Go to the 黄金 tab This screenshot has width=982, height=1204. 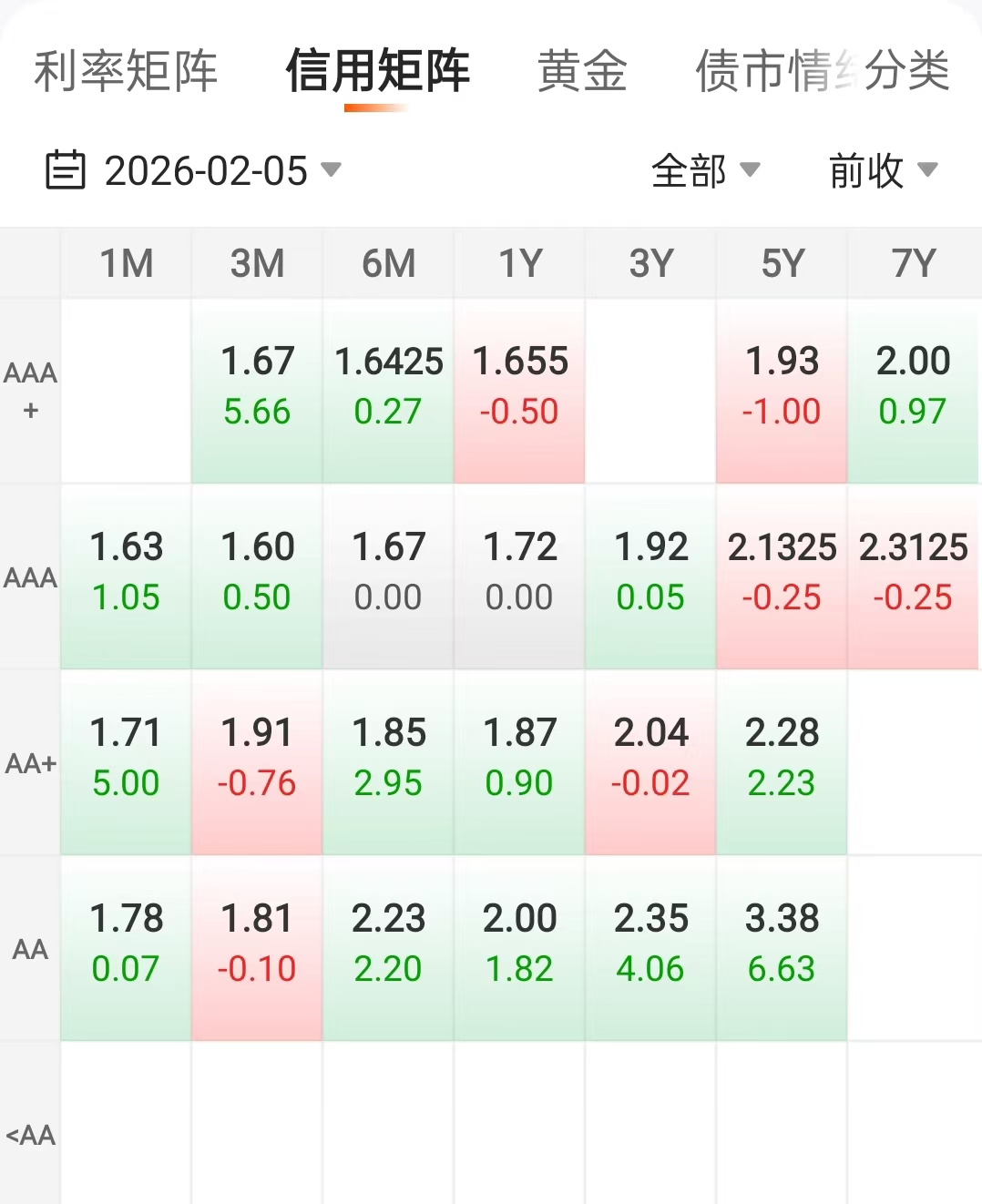tap(582, 71)
